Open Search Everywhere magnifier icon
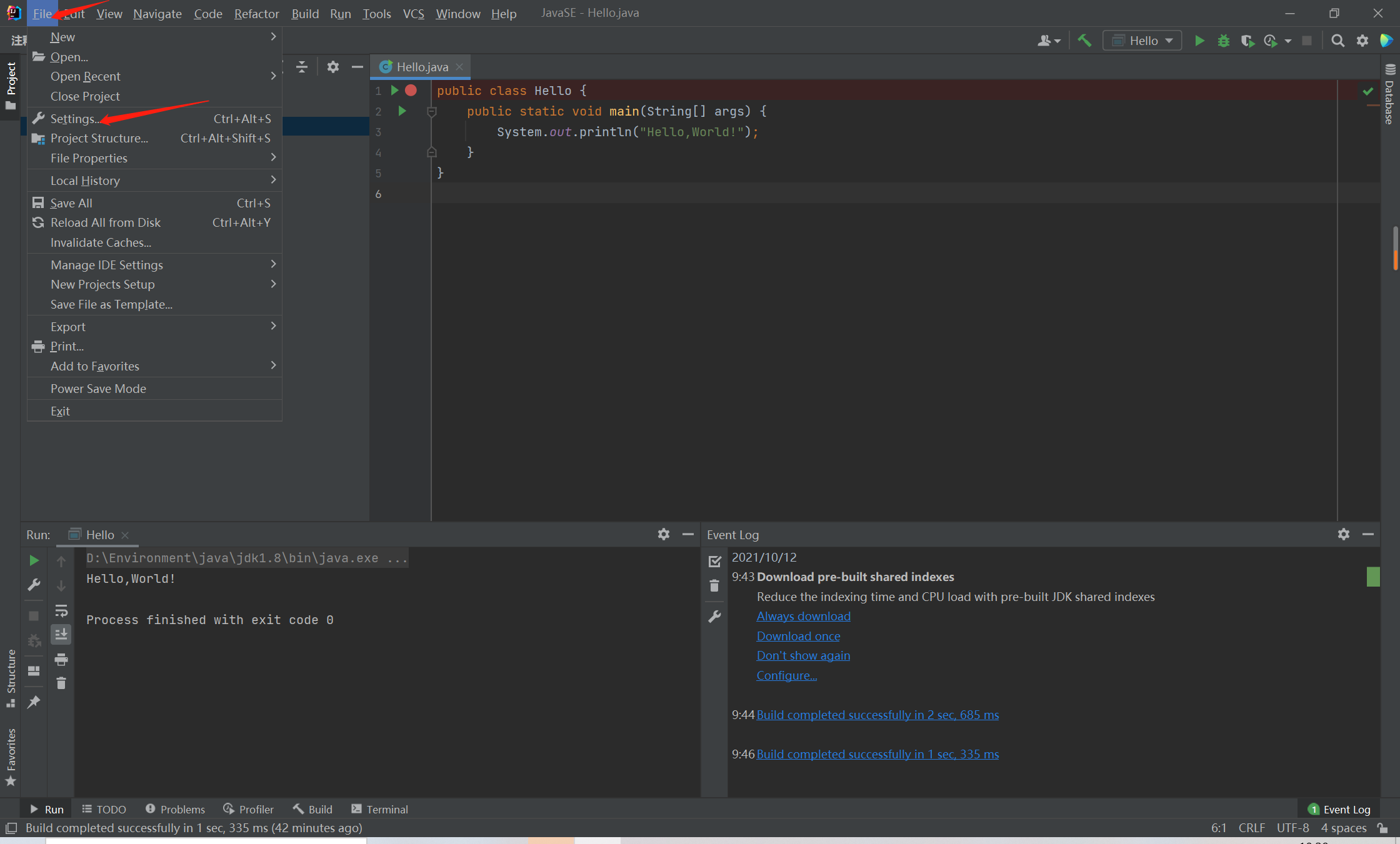This screenshot has width=1400, height=844. 1337,41
